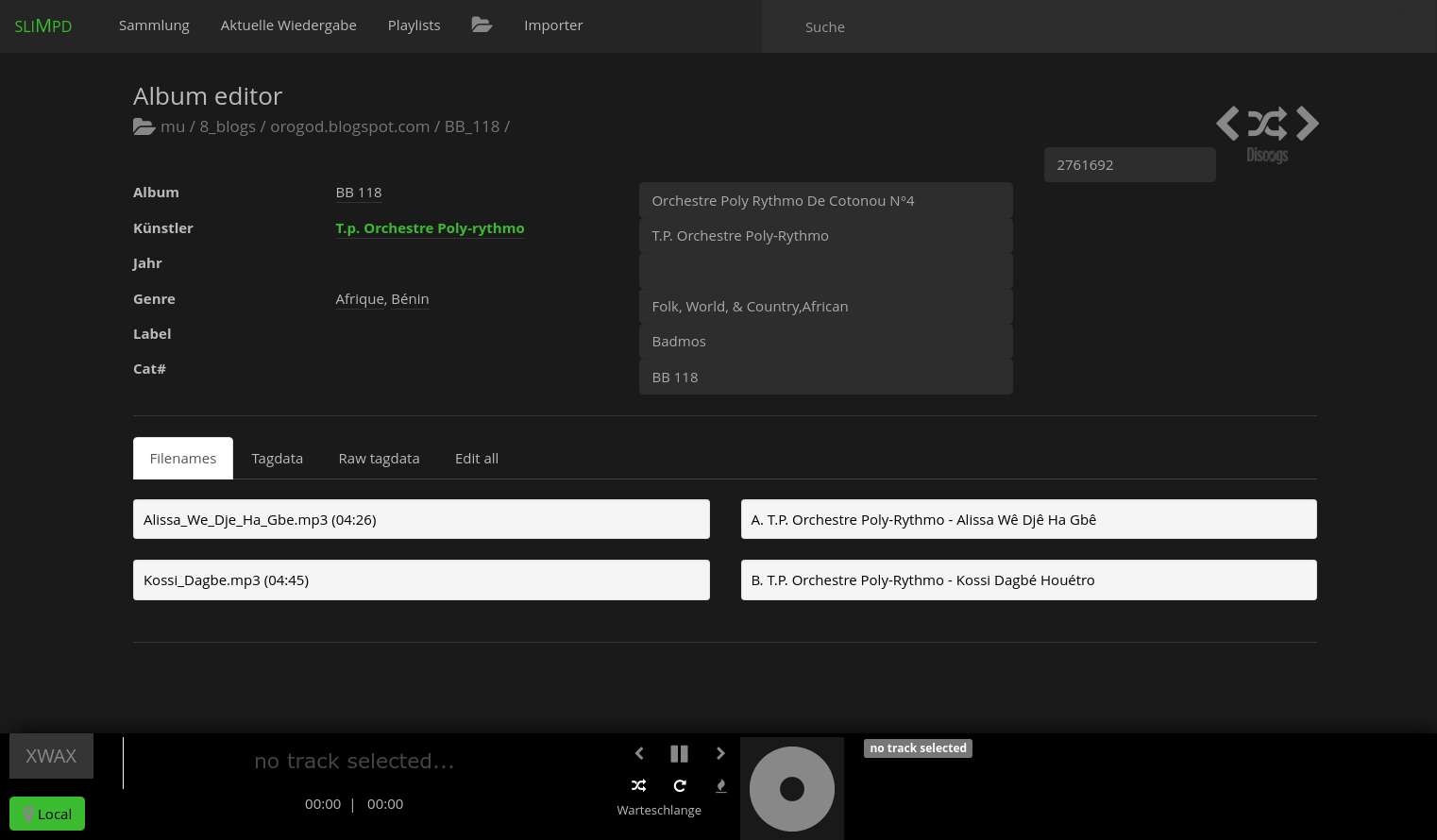This screenshot has height=840, width=1437.
Task: Skip to previous track in player
Action: 639,753
